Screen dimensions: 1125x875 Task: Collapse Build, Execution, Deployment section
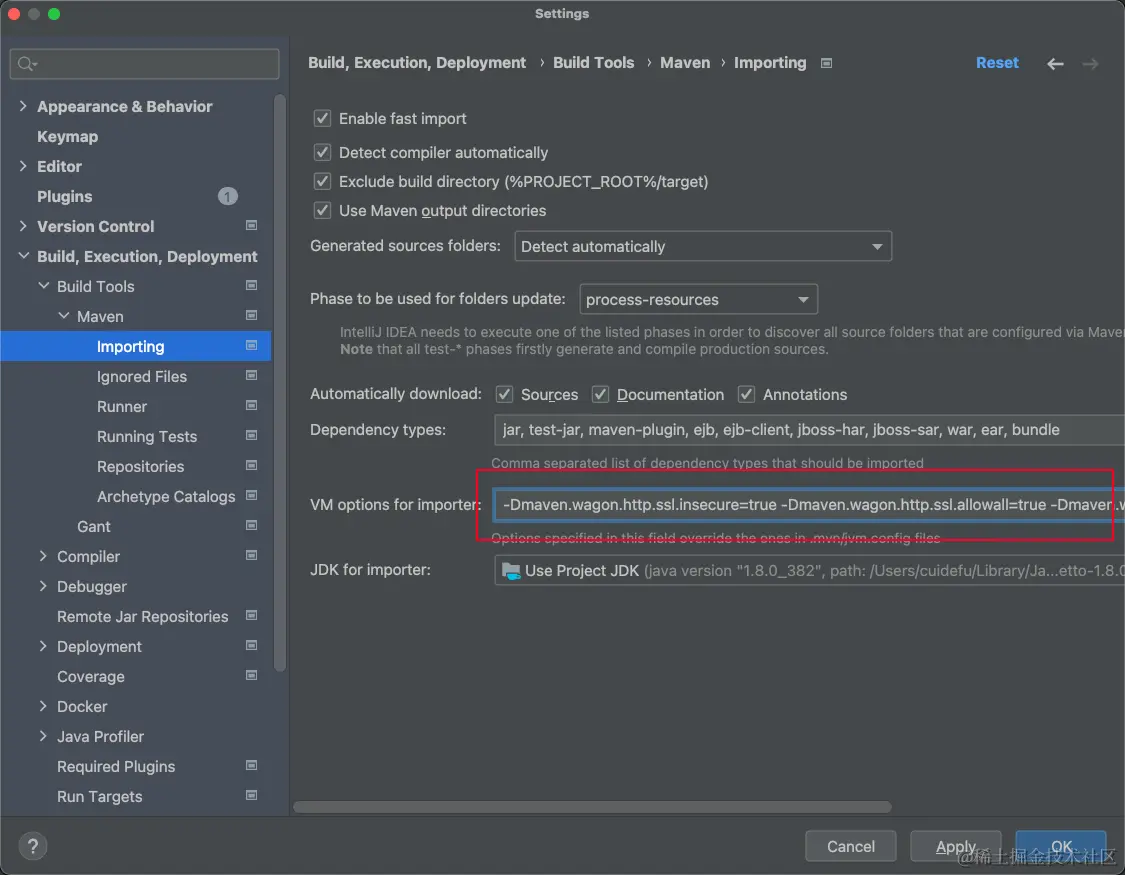tap(23, 256)
